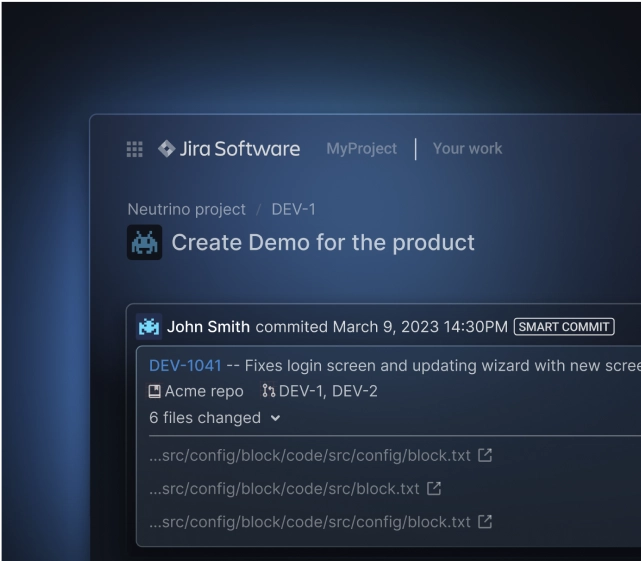Viewport: 641px width, 561px height.
Task: Open the code/src/block.txt external link icon
Action: (434, 488)
